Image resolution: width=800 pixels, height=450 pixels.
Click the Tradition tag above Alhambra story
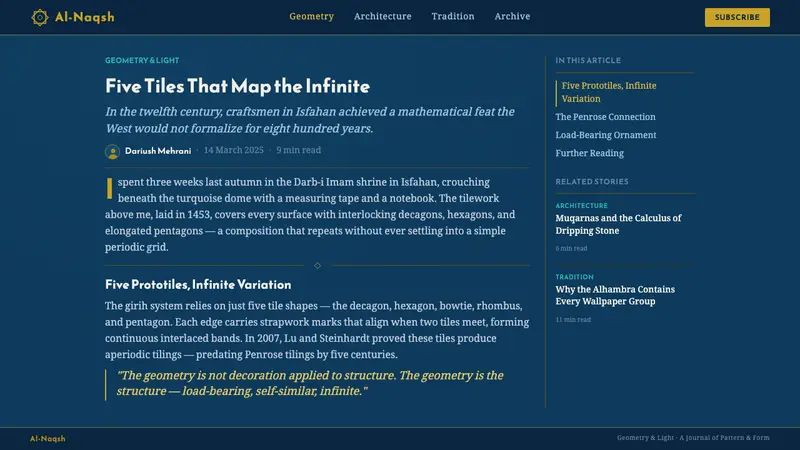pyautogui.click(x=574, y=277)
